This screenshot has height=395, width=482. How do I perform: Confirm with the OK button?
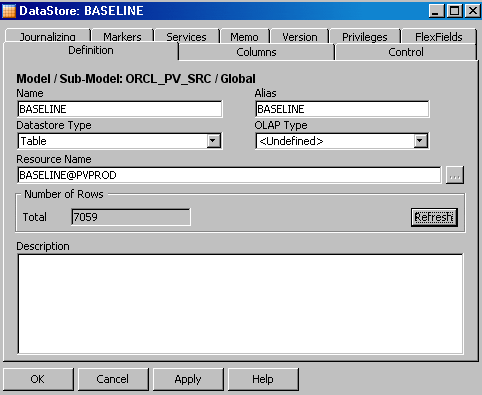point(38,379)
